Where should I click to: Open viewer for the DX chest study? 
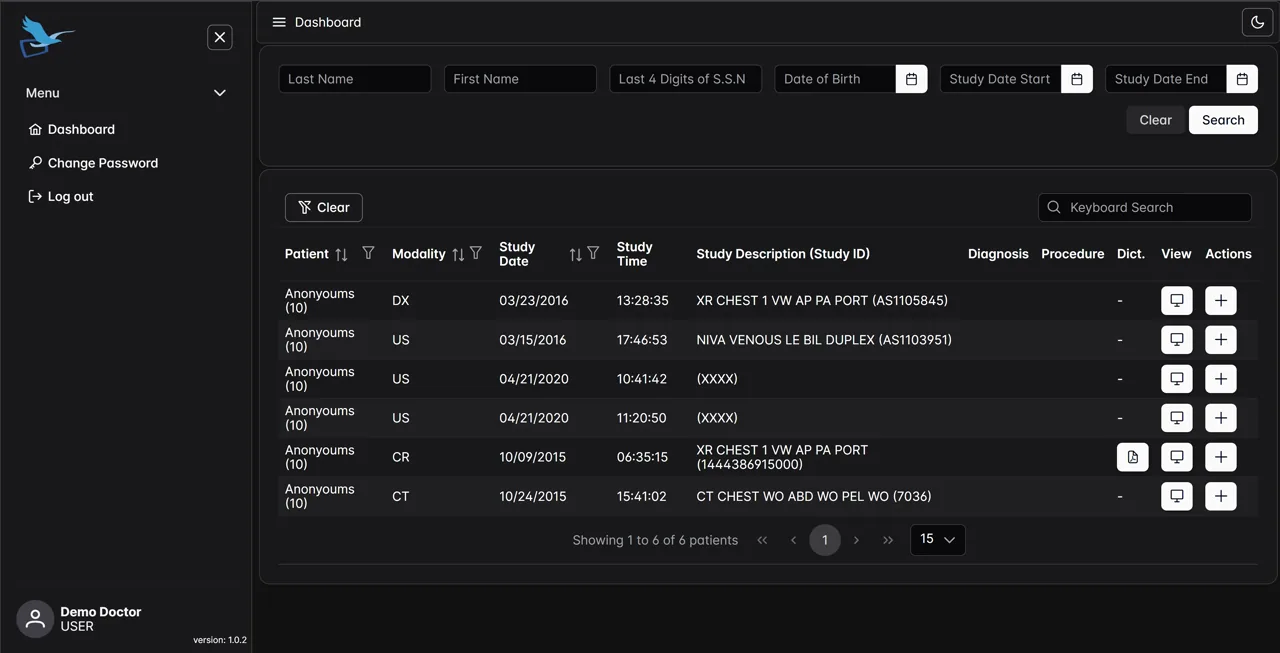(1177, 301)
